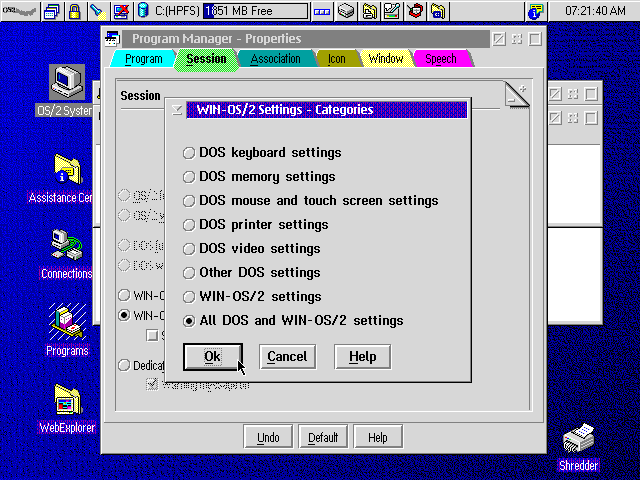Select the Dedicated session radio button
Viewport: 640px width, 480px height.
tap(124, 365)
